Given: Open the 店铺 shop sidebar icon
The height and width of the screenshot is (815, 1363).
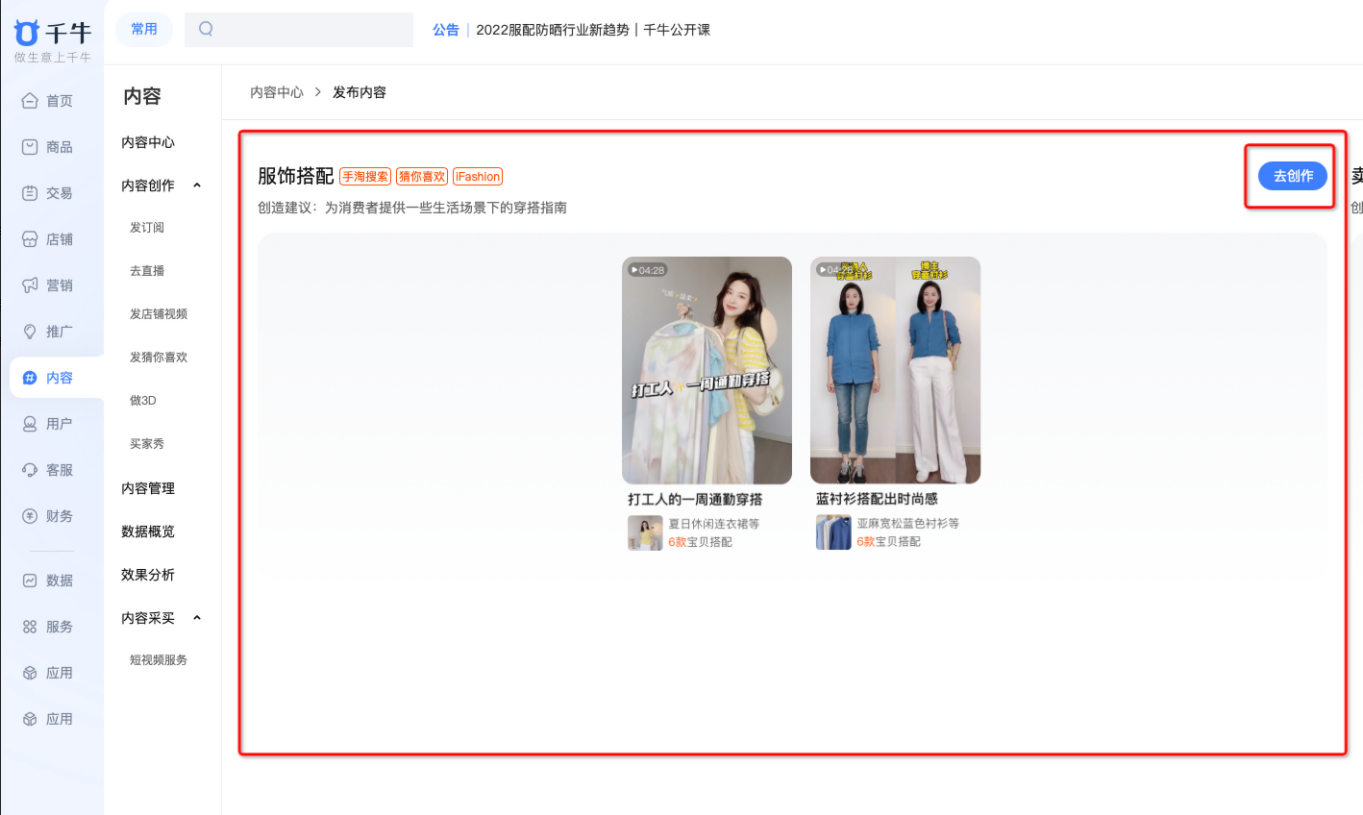Looking at the screenshot, I should 30,239.
